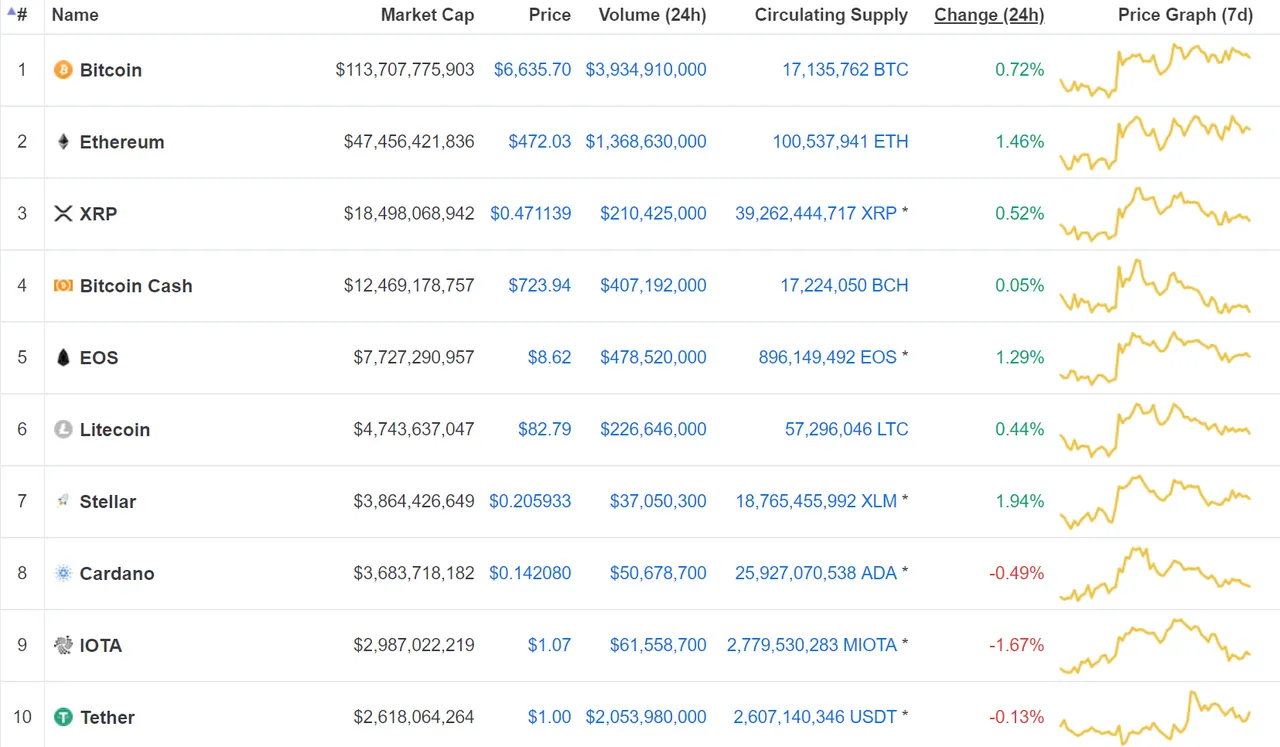
Task: Click Bitcoin volume $3,934,910,000
Action: 646,70
